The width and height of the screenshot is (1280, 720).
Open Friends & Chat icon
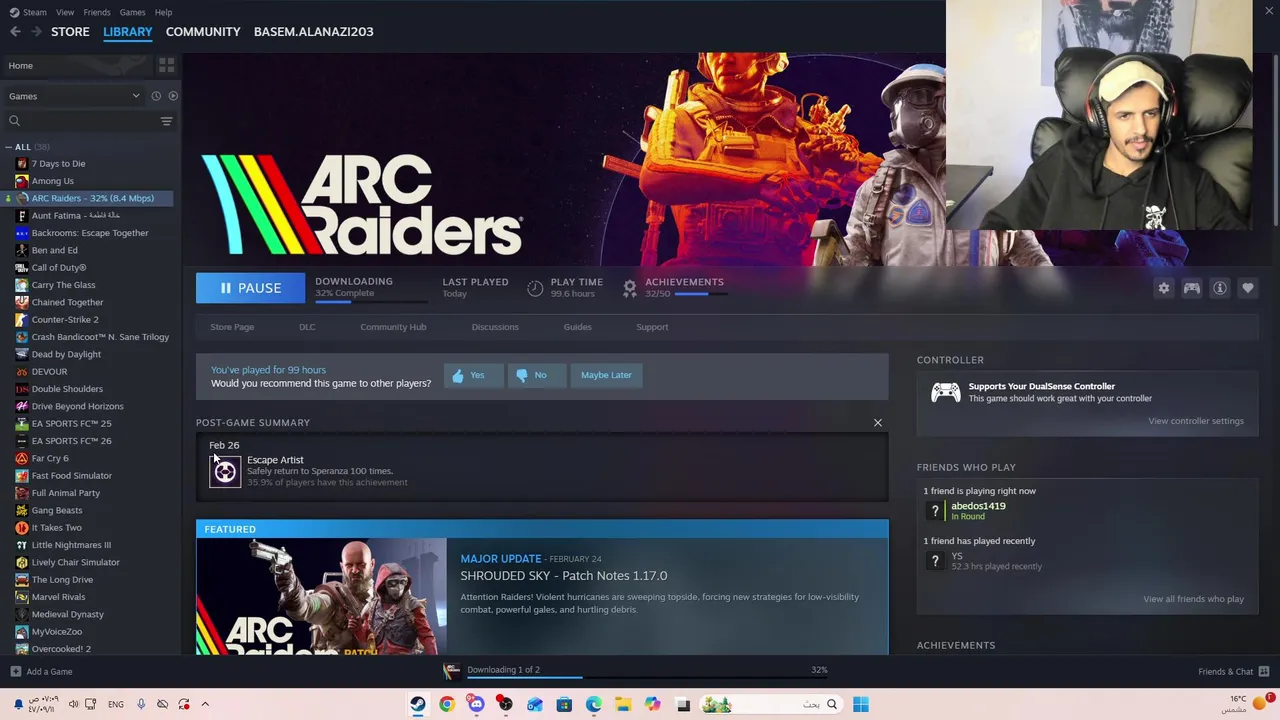1264,671
